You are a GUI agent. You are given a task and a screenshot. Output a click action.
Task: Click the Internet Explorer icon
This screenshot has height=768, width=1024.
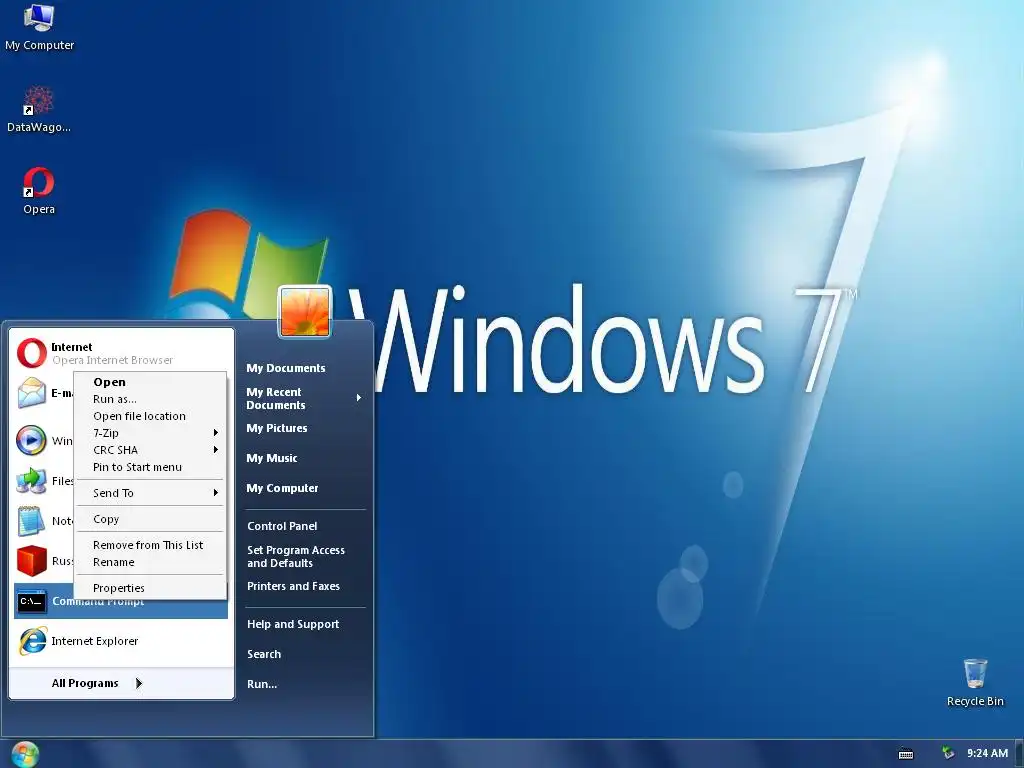[x=33, y=641]
